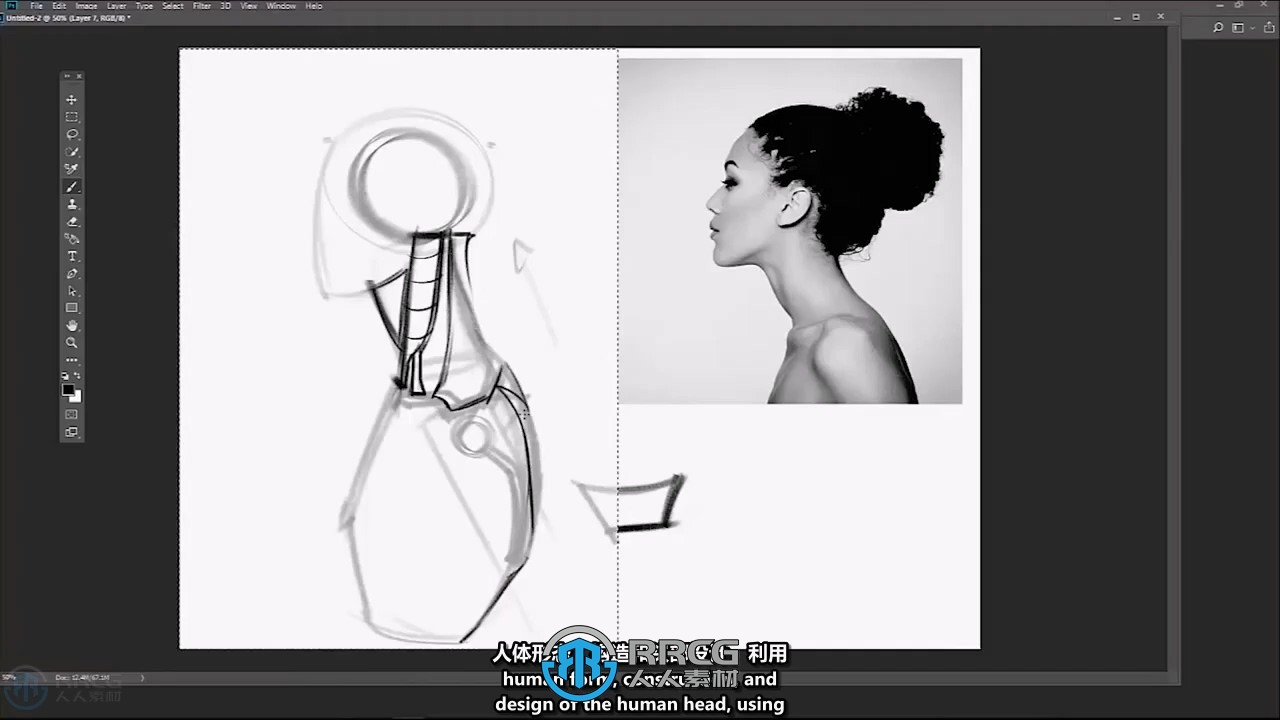Open the Layer menu
Viewport: 1280px width, 720px height.
pyautogui.click(x=117, y=6)
